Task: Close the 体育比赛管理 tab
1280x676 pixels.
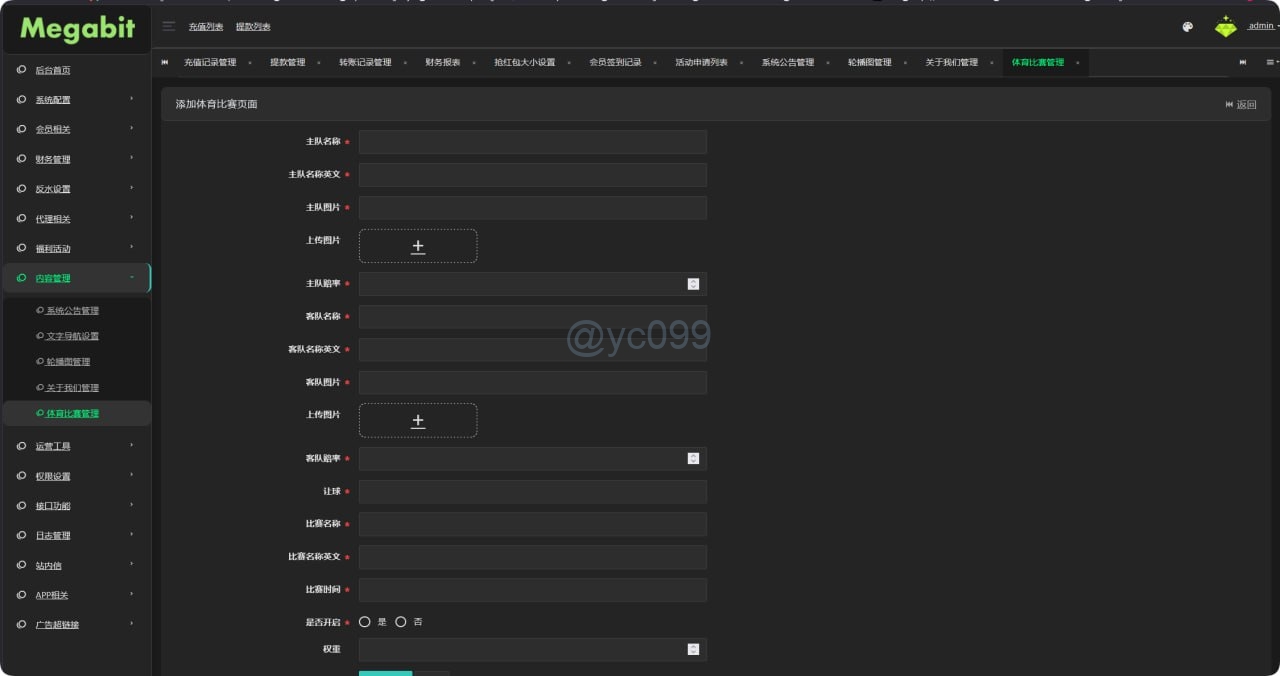Action: tap(1077, 63)
